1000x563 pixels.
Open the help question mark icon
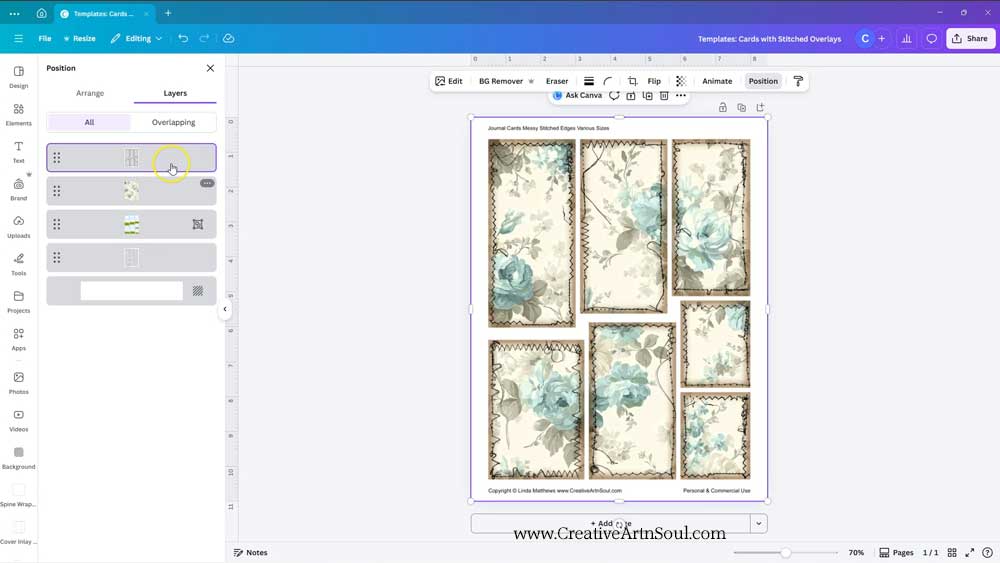987,553
